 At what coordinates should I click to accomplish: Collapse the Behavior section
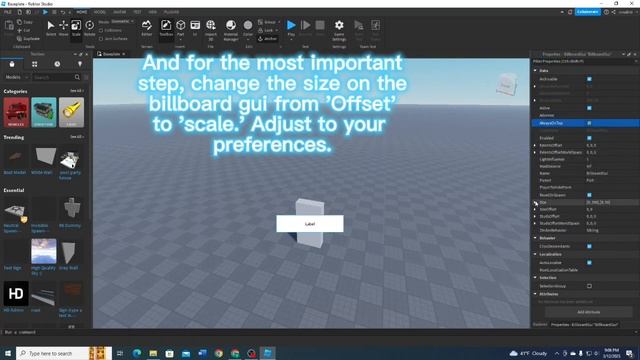click(x=535, y=238)
